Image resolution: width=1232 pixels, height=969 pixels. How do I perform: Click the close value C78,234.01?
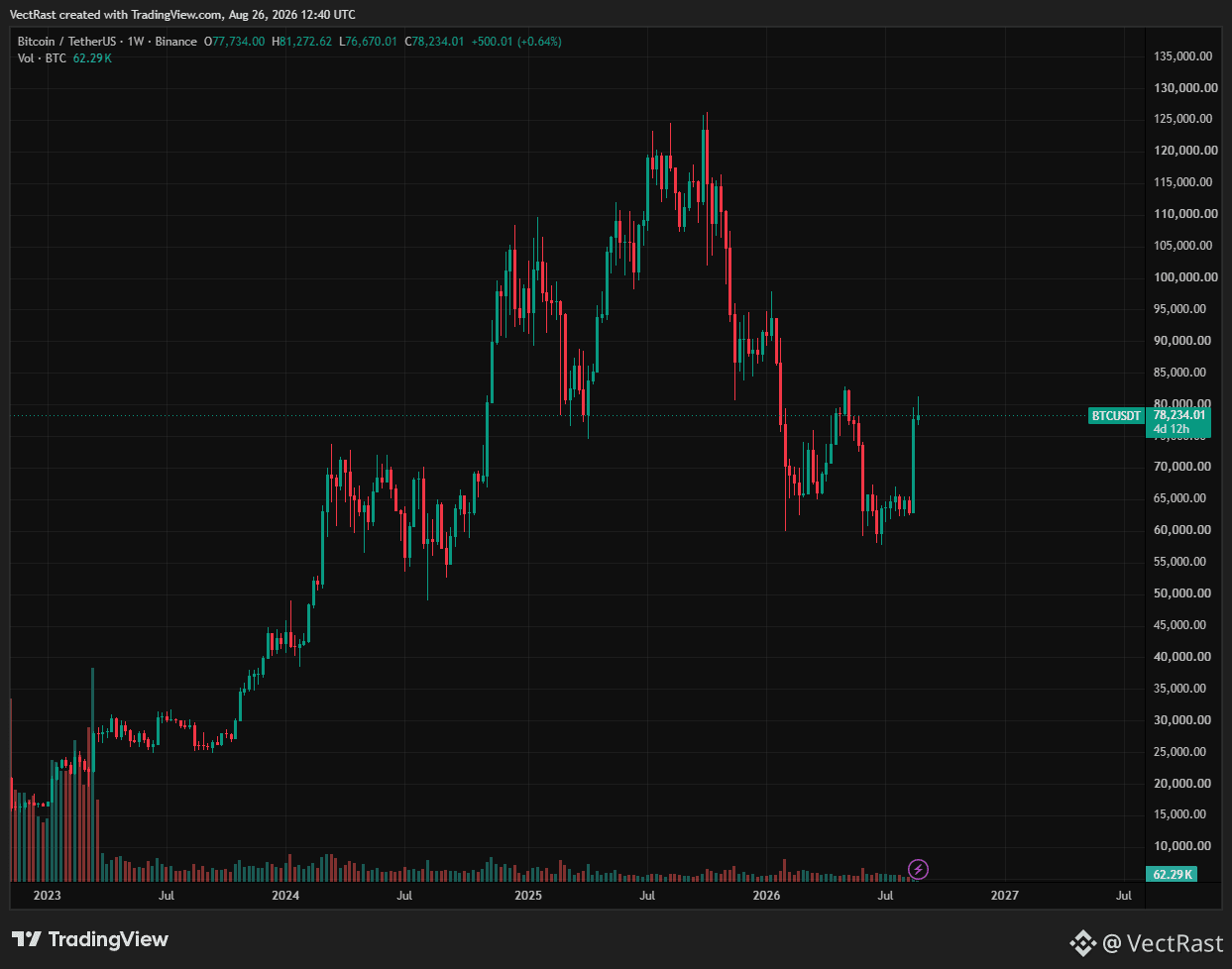tap(433, 42)
